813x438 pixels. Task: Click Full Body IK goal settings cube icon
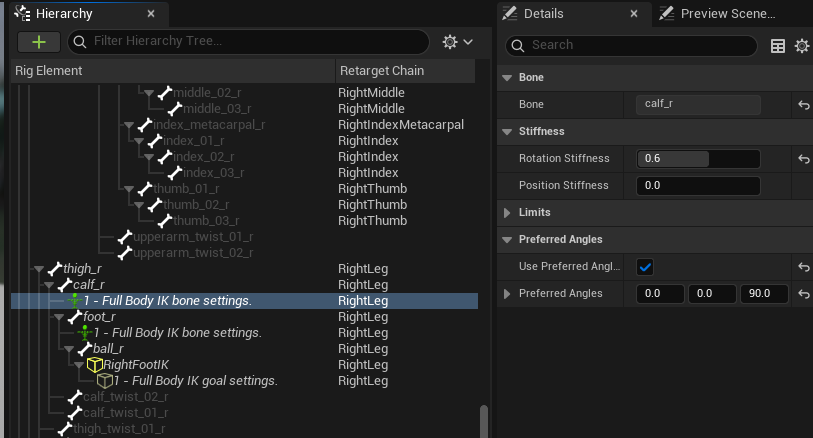[x=105, y=381]
